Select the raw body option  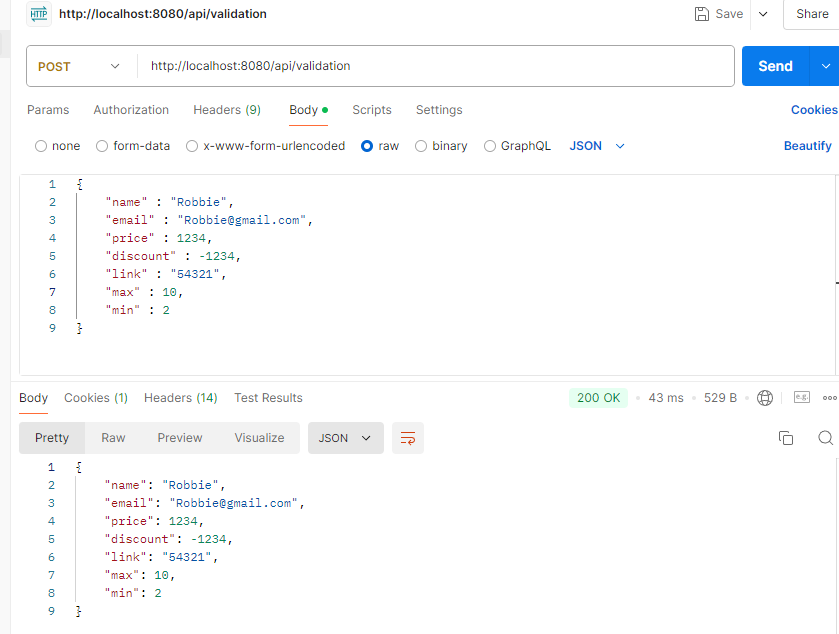pos(380,146)
